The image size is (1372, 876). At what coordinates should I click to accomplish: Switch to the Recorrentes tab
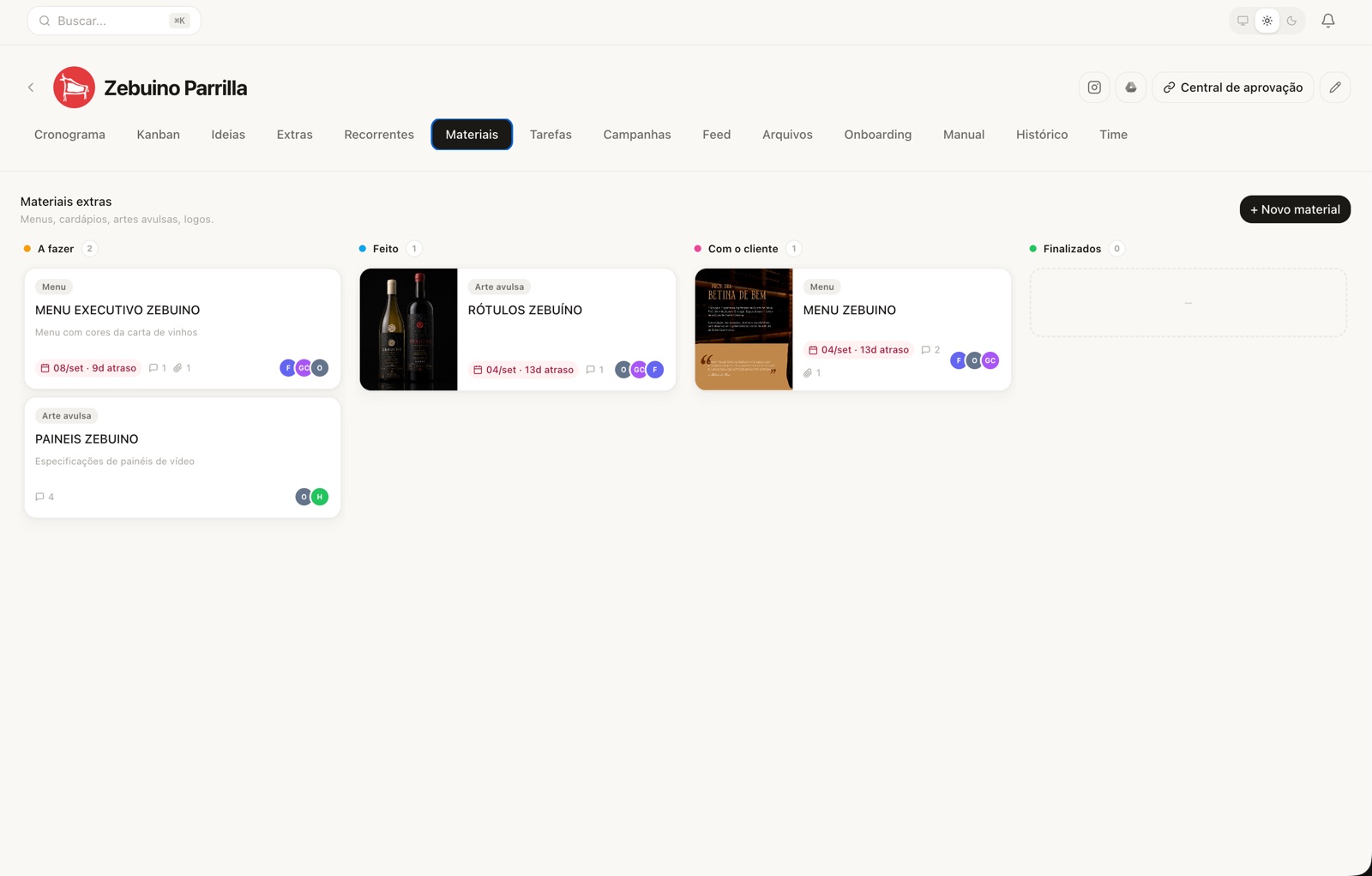(379, 135)
